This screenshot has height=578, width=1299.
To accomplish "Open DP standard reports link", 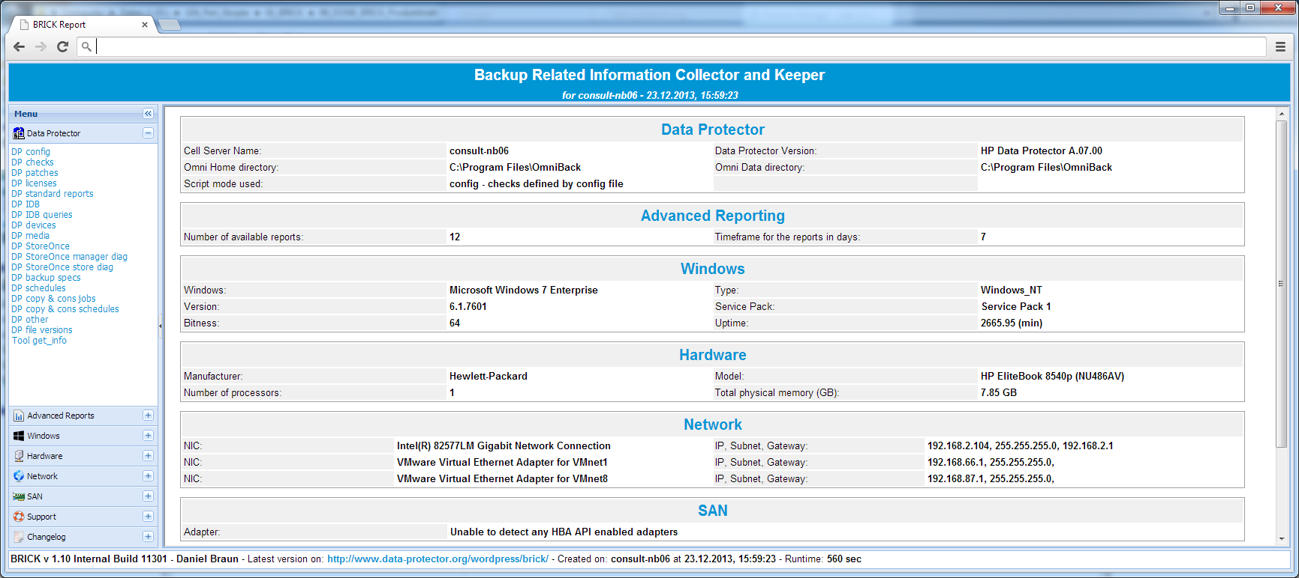I will pos(52,194).
